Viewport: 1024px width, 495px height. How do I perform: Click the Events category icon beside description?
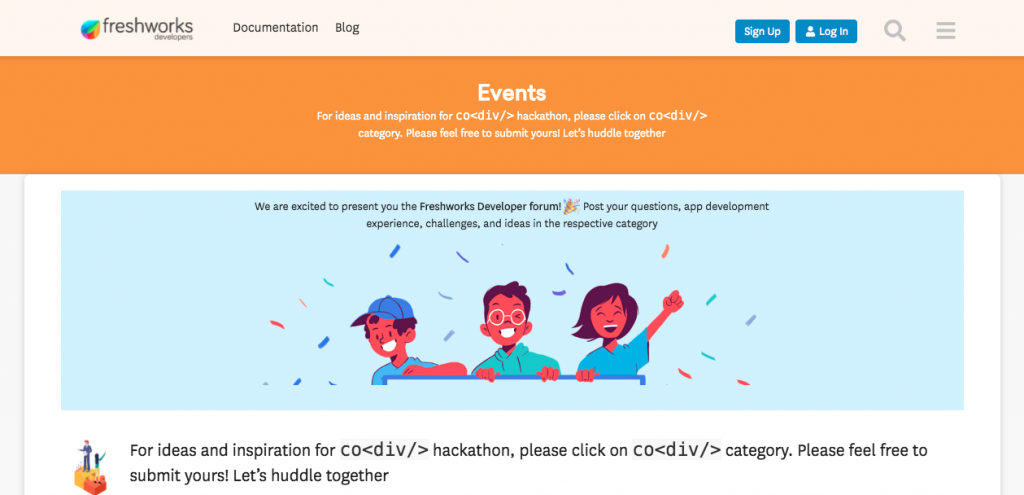[x=90, y=467]
